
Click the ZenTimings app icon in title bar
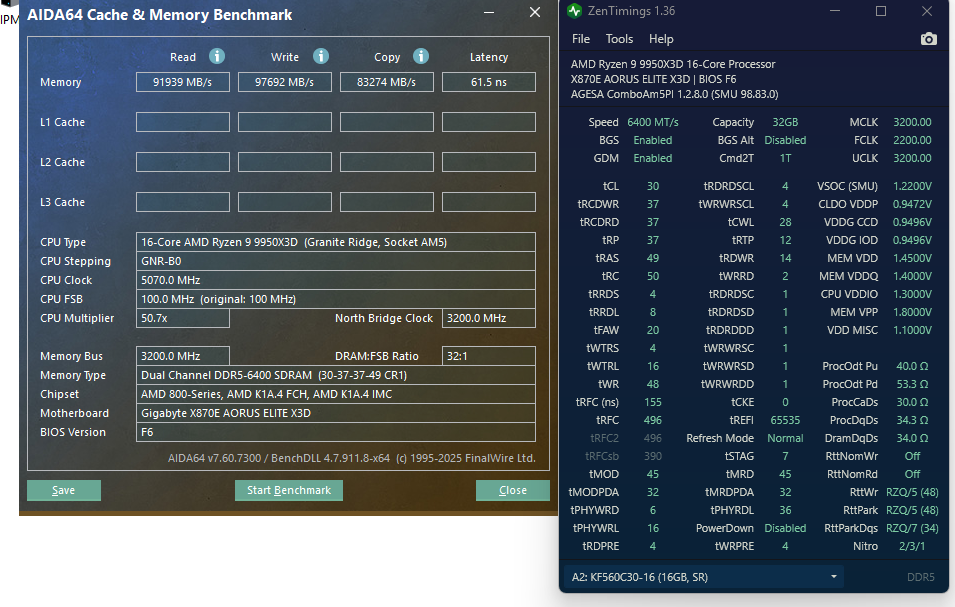click(574, 12)
